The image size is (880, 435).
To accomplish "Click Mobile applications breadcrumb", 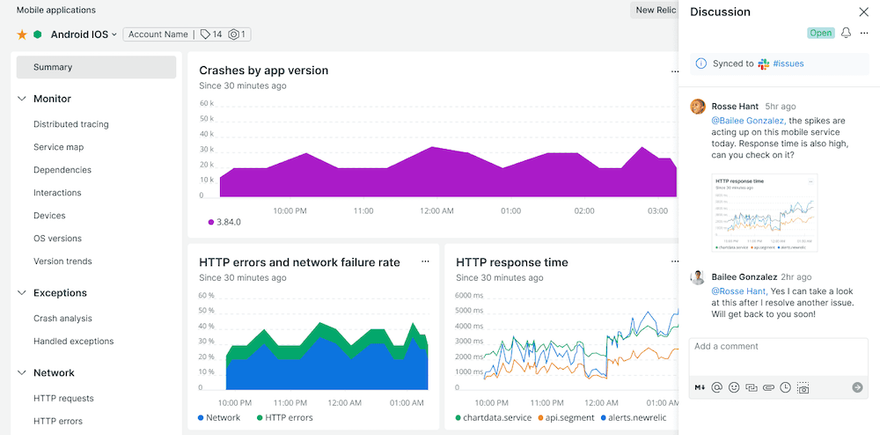I will click(56, 10).
